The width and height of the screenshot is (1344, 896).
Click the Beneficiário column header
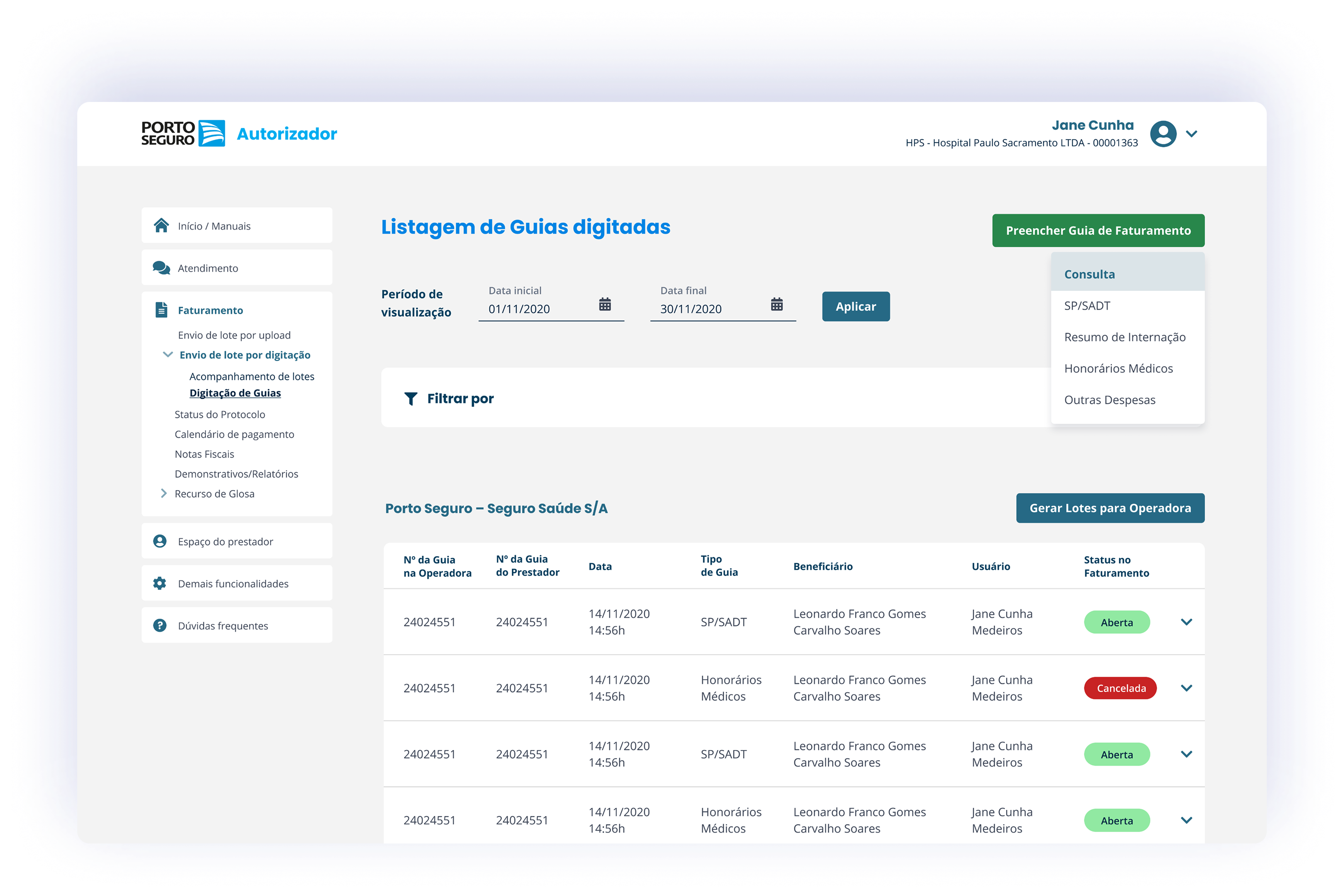(823, 566)
